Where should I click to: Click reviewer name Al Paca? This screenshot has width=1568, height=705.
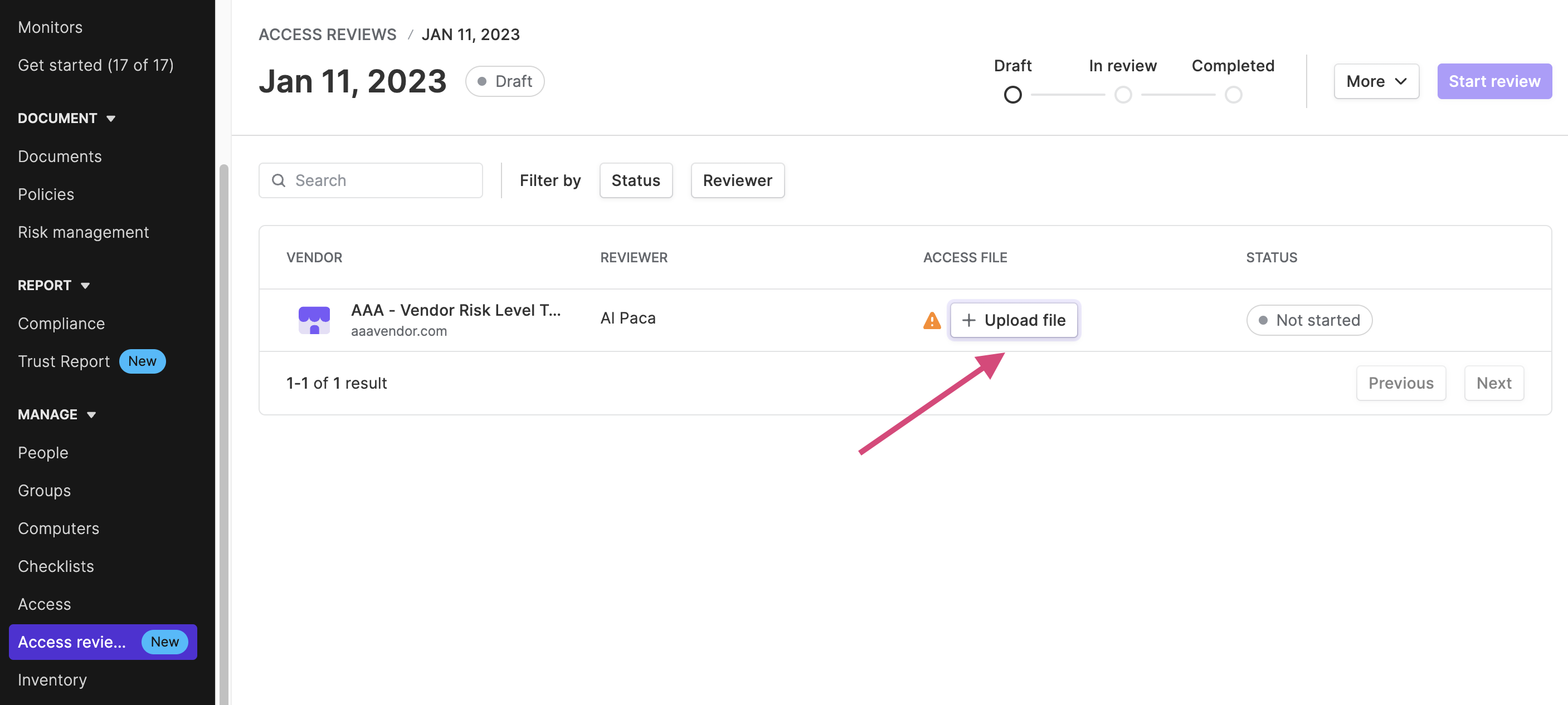coord(627,318)
